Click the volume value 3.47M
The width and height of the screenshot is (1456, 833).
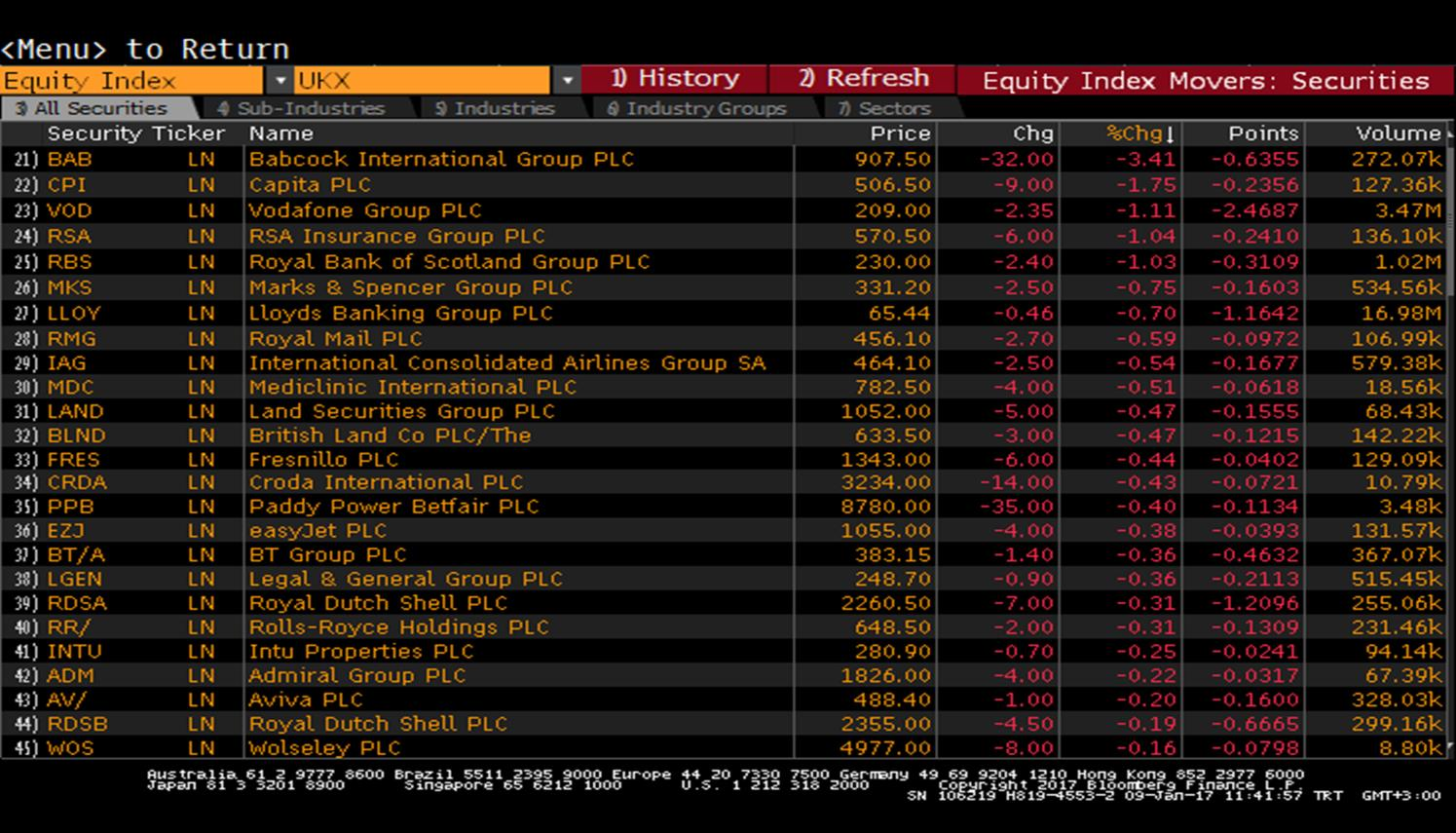tap(1407, 210)
